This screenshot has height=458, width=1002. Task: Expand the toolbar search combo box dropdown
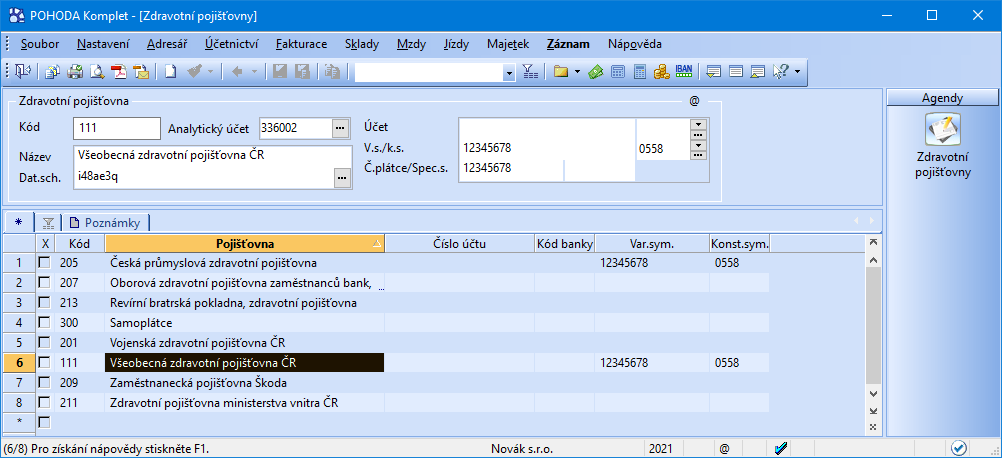508,72
